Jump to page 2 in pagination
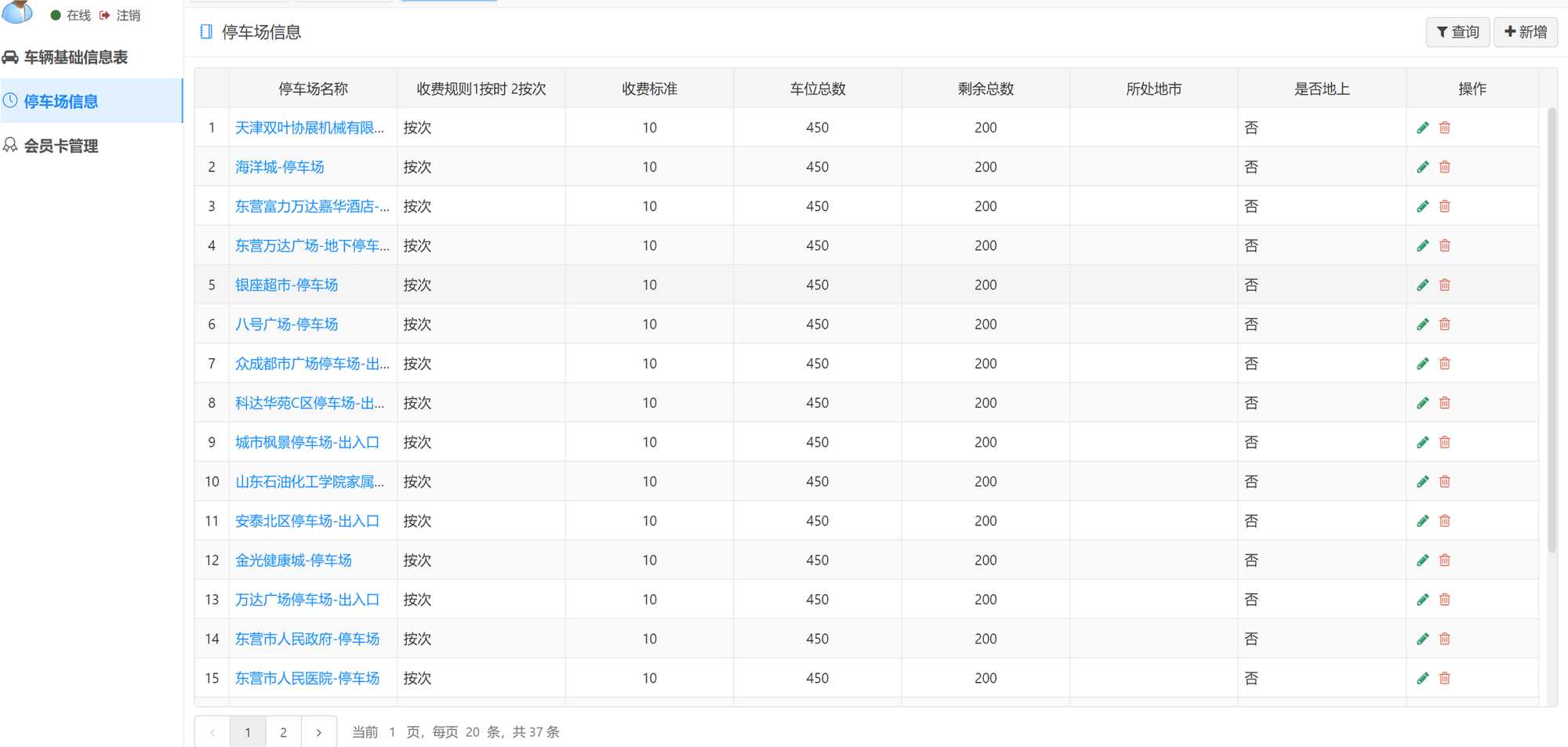 point(283,732)
